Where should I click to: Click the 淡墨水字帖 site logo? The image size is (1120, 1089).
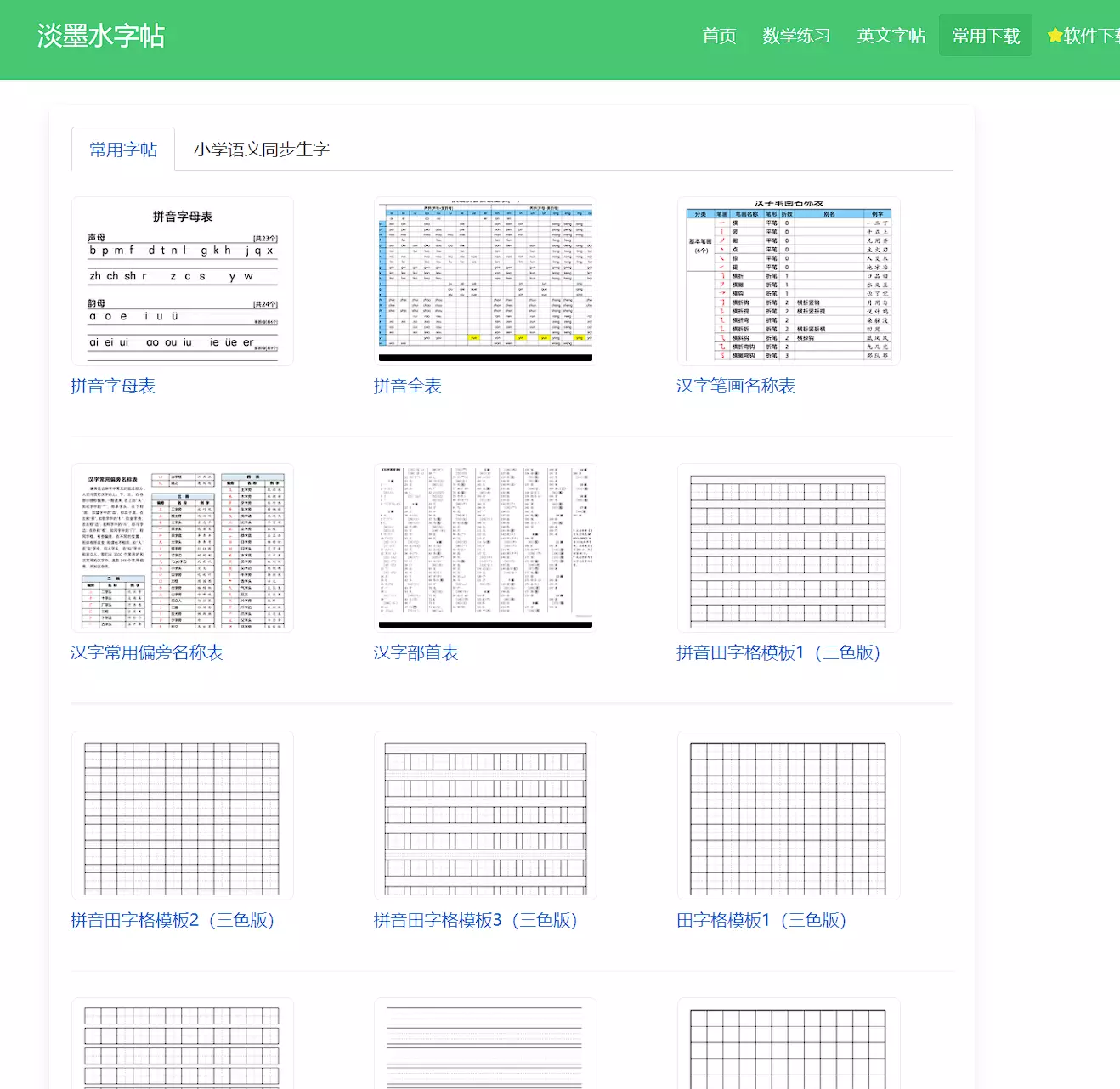tap(100, 36)
